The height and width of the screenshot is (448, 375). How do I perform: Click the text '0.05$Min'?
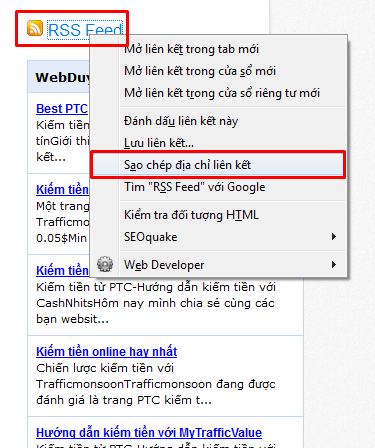pos(61,238)
